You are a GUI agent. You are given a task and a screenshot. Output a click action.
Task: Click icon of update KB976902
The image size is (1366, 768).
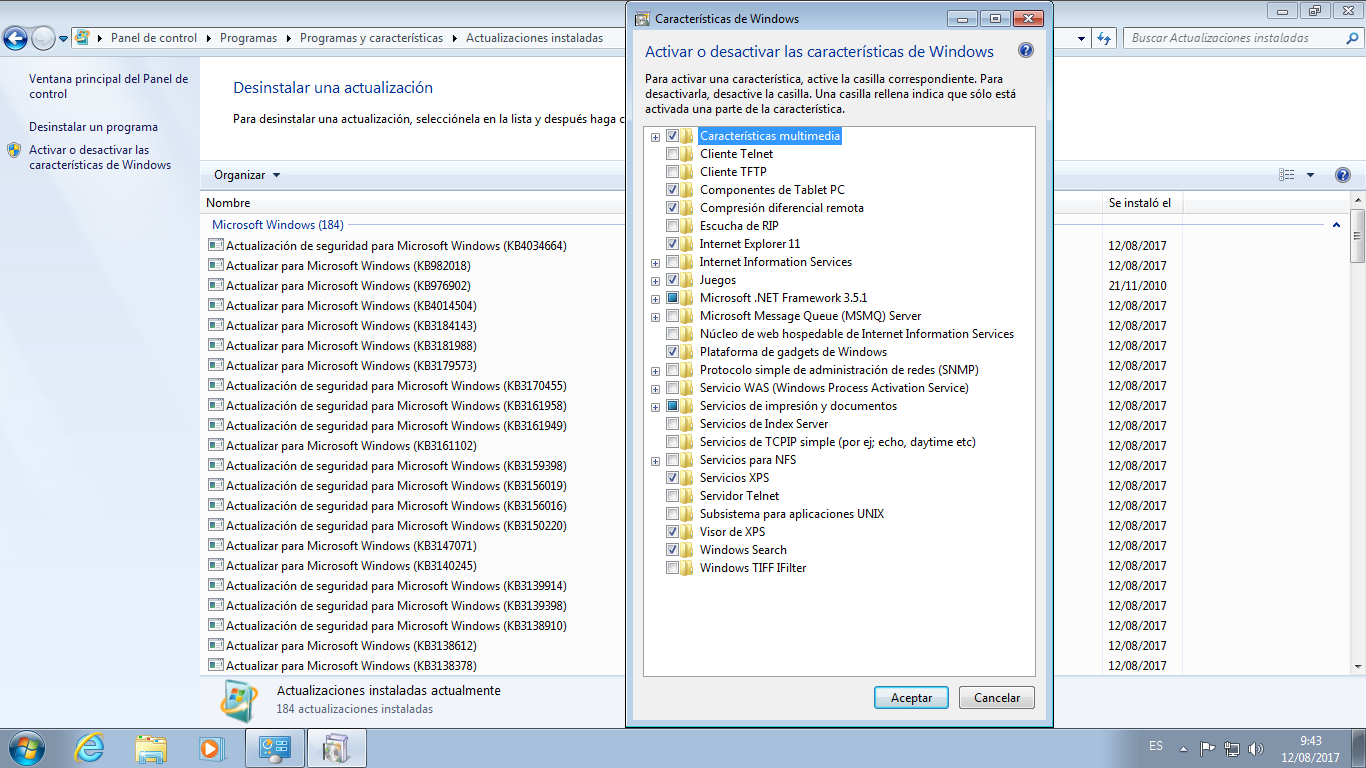pos(215,285)
